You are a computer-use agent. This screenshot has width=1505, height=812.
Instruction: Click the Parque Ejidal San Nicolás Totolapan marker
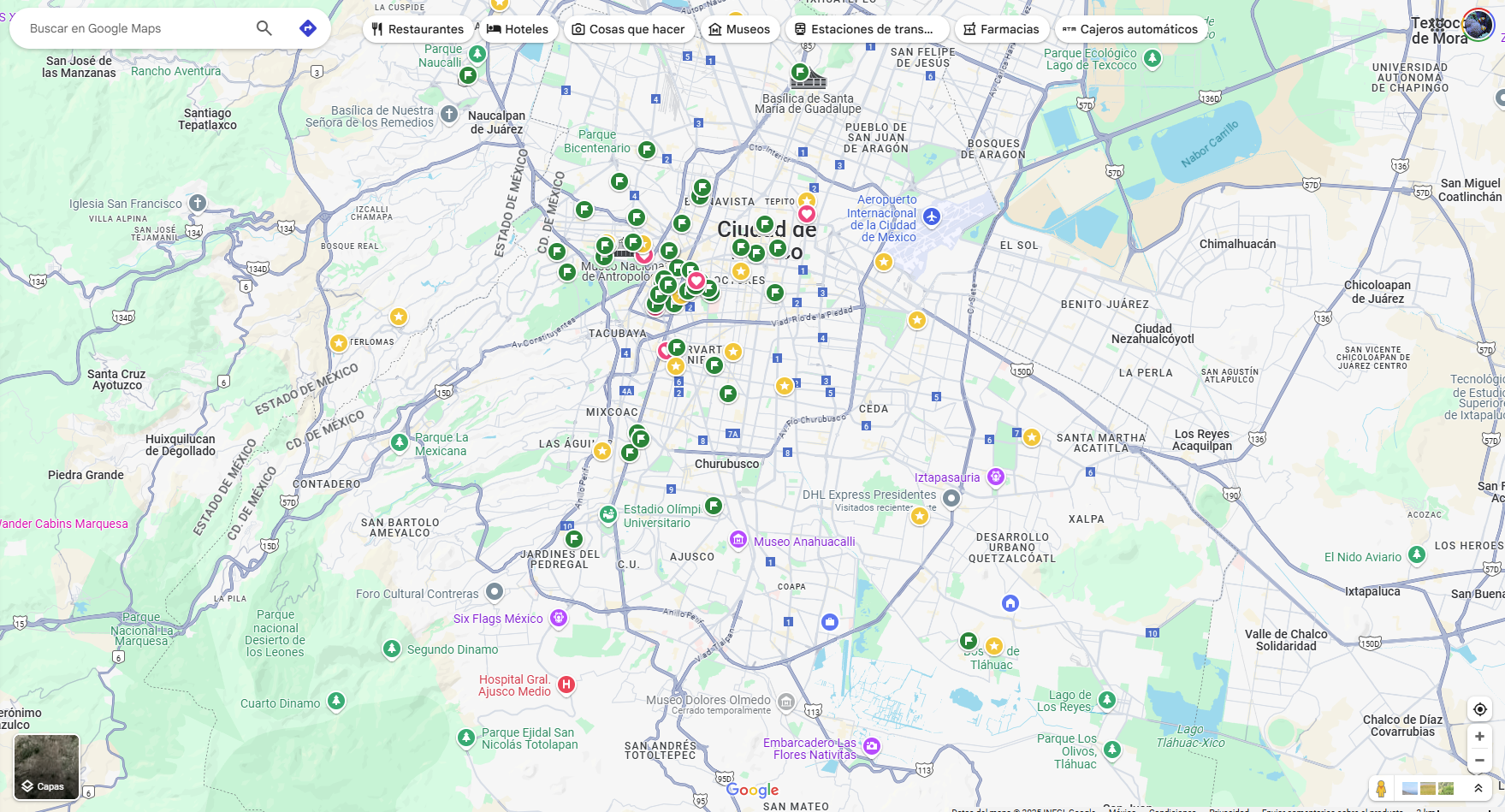click(466, 737)
